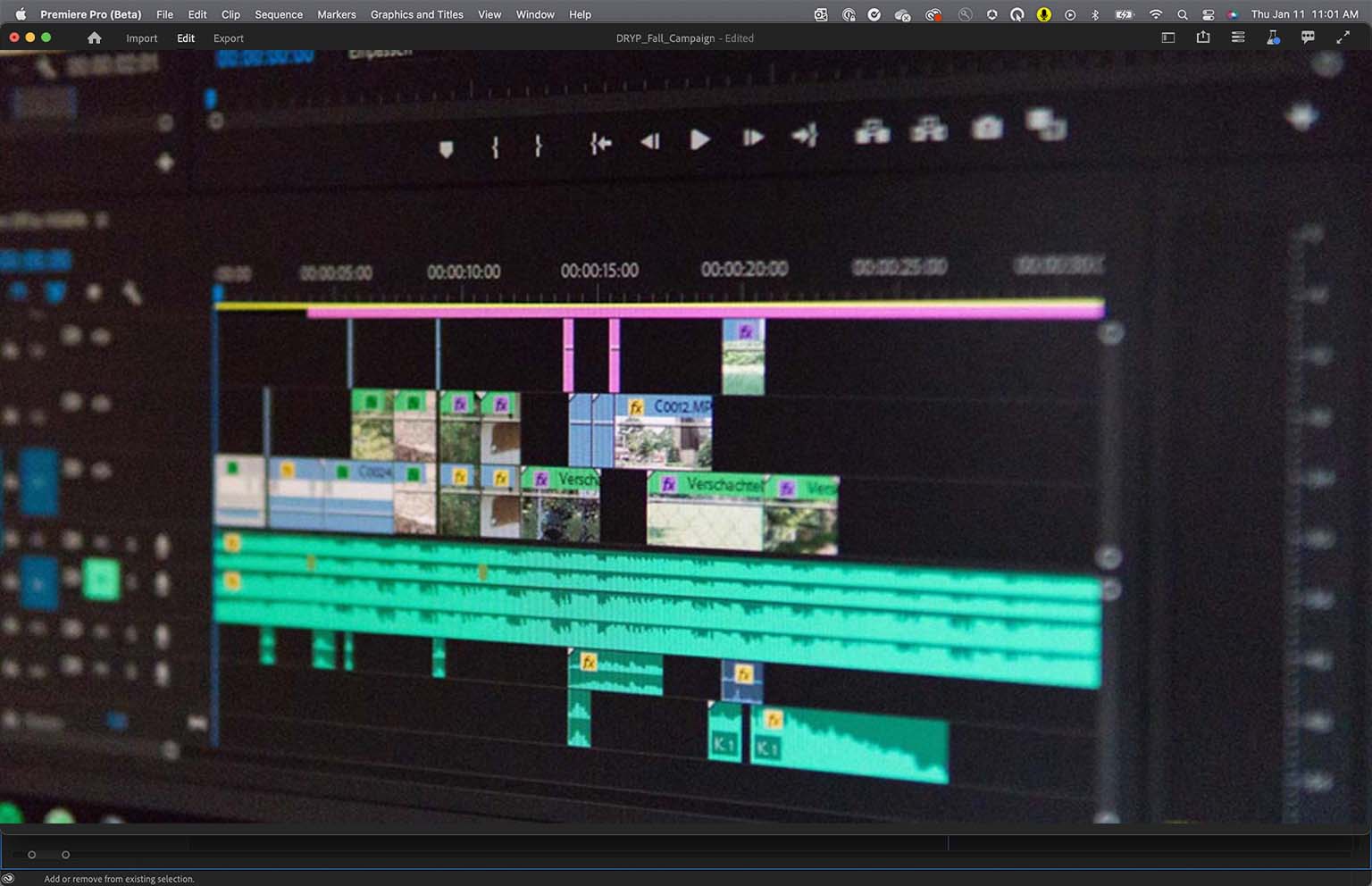Viewport: 1372px width, 886px height.
Task: Click the Quick Export share icon
Action: [x=1203, y=37]
